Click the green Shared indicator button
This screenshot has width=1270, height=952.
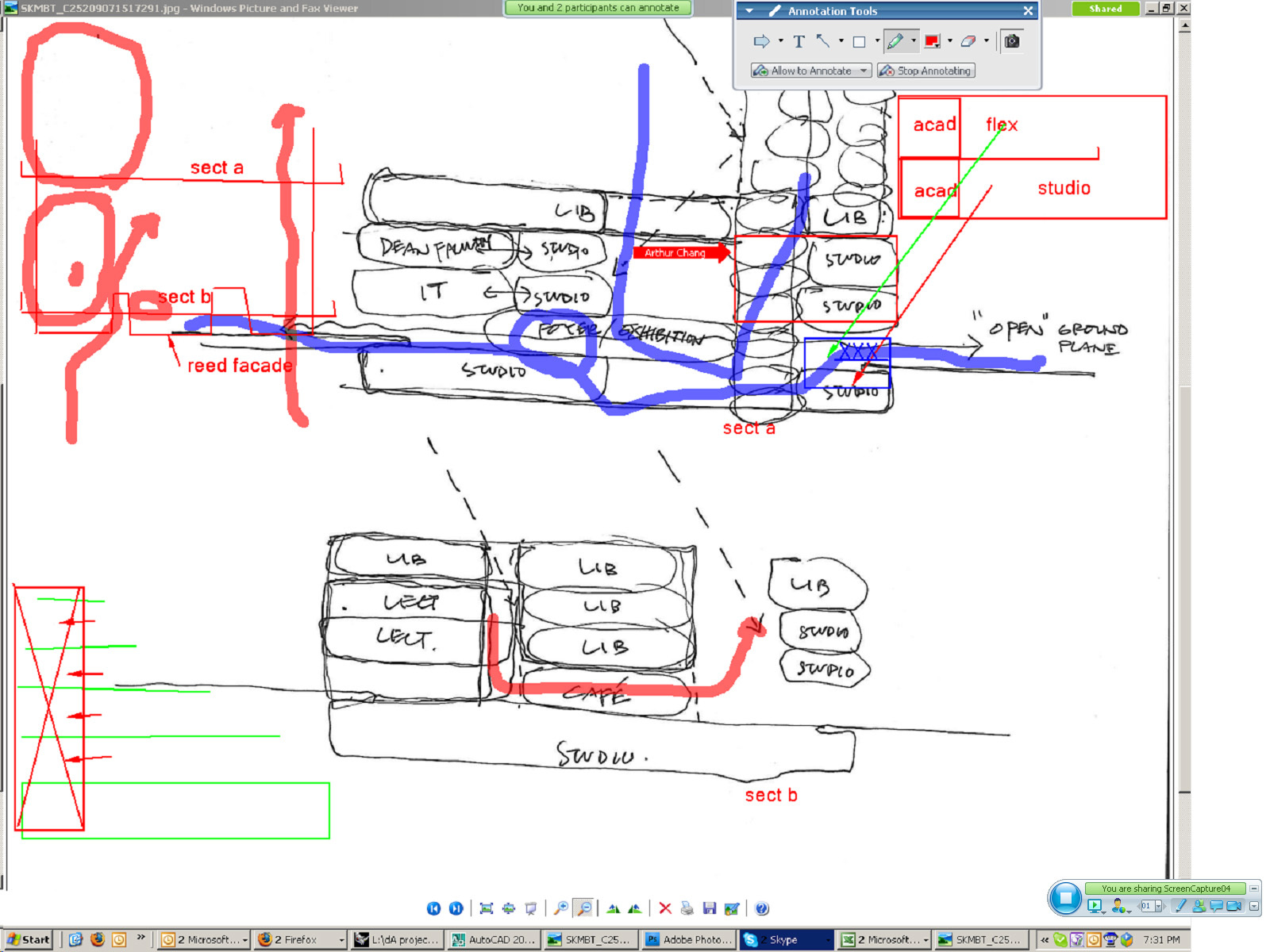click(x=1106, y=9)
